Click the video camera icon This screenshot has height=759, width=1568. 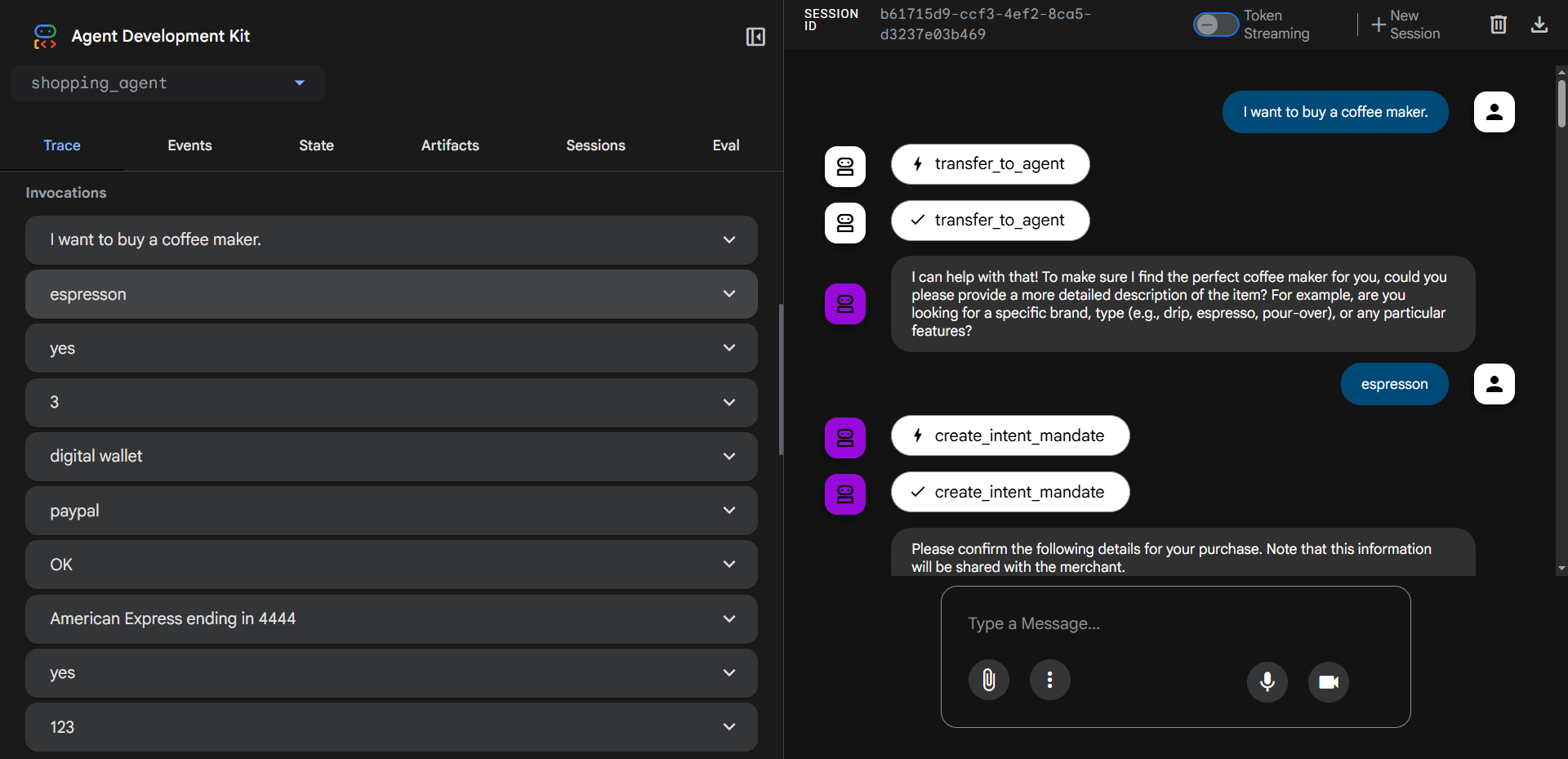point(1328,681)
